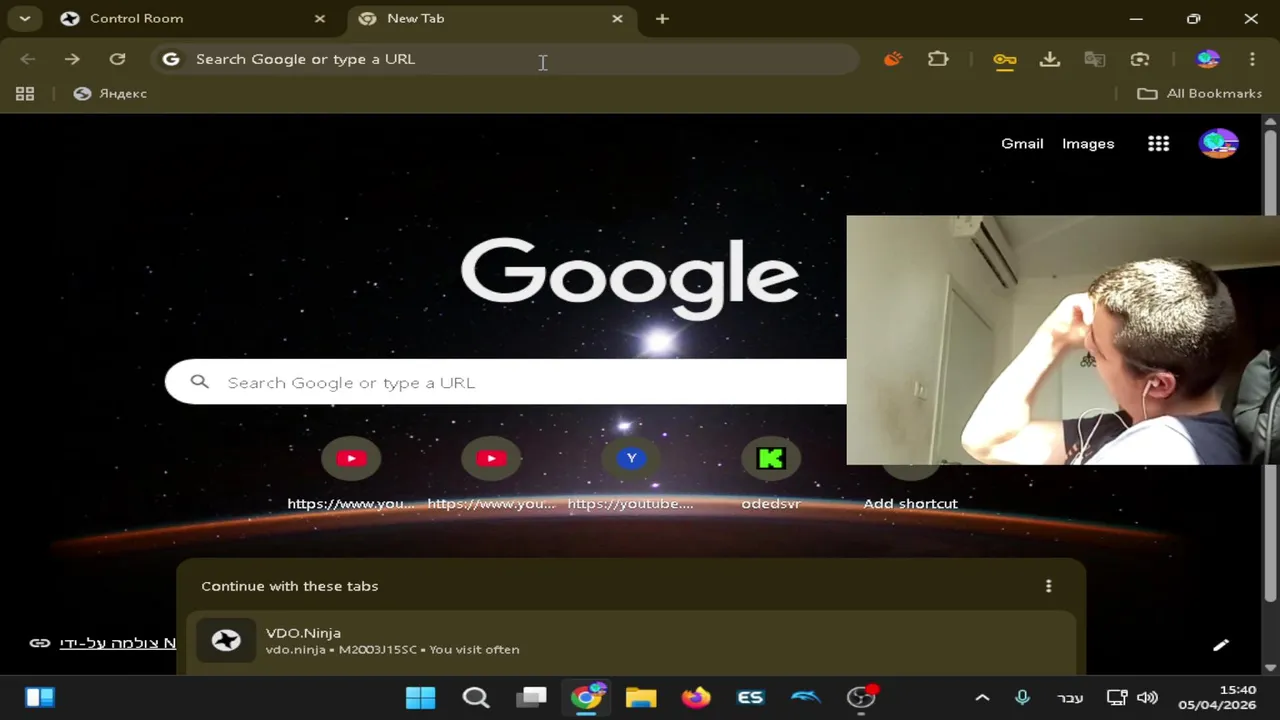Click the magnifier icon in search box
This screenshot has width=1280, height=720.
pos(199,382)
